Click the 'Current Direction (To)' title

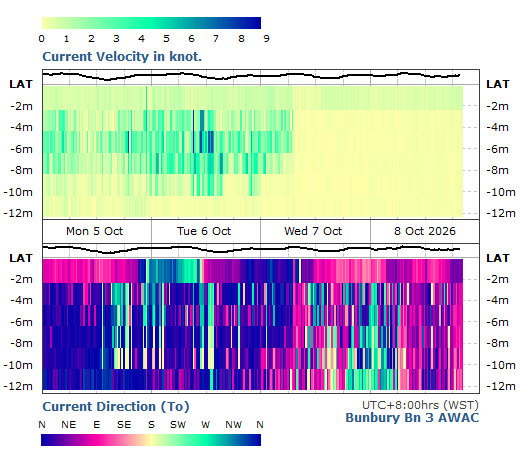116,407
